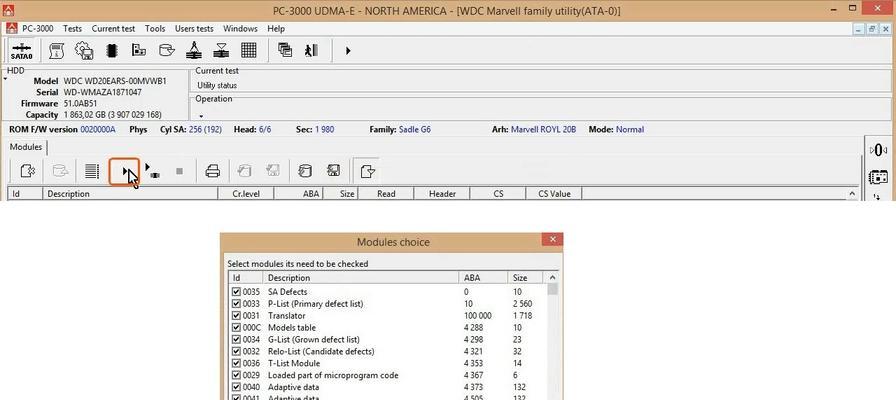
Task: Click the red PC-3000 icon in menu bar
Action: tap(12, 28)
